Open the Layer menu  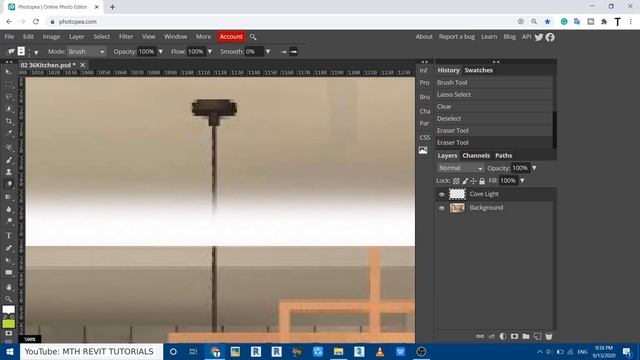[76, 37]
